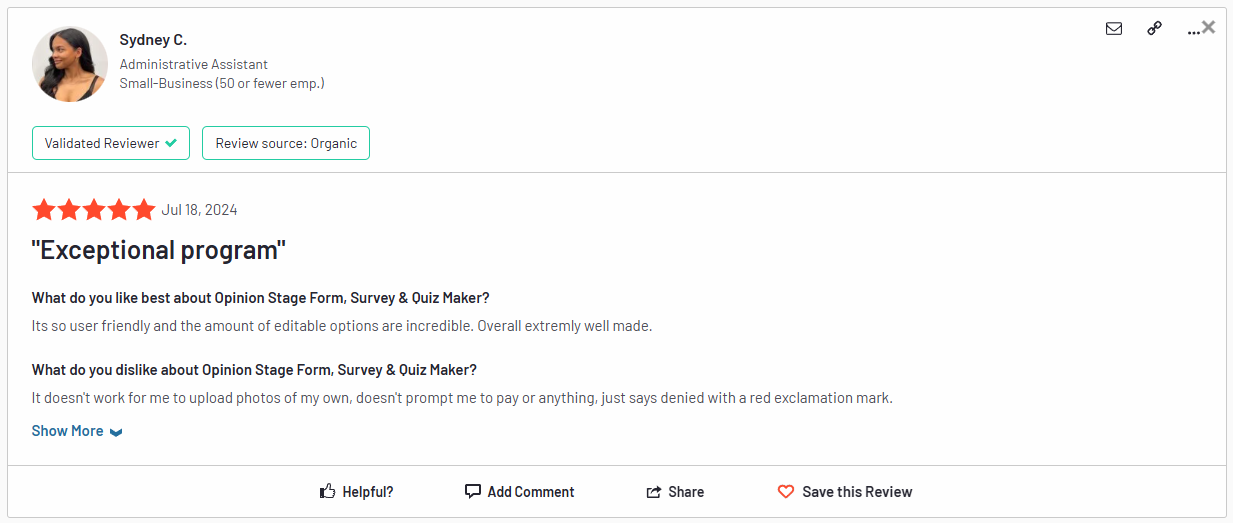Click the thumbs-up Helpful icon

(x=327, y=491)
